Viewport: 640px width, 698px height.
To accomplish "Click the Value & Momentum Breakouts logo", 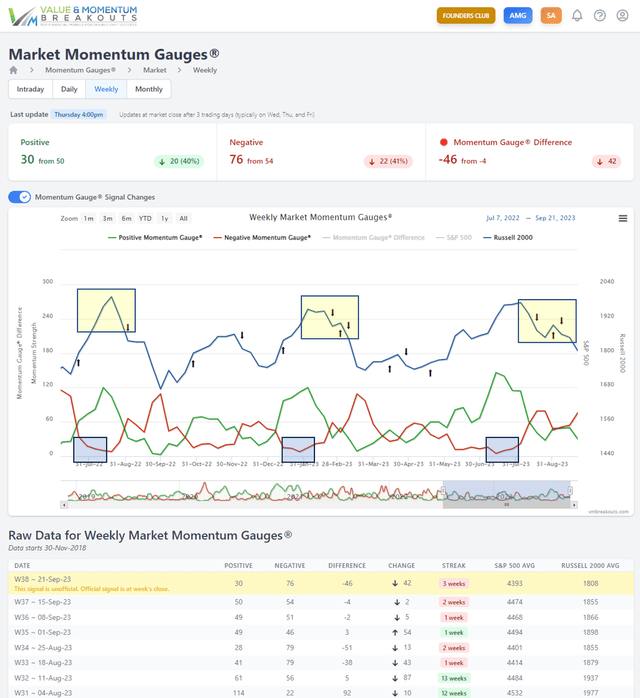I will coord(73,15).
